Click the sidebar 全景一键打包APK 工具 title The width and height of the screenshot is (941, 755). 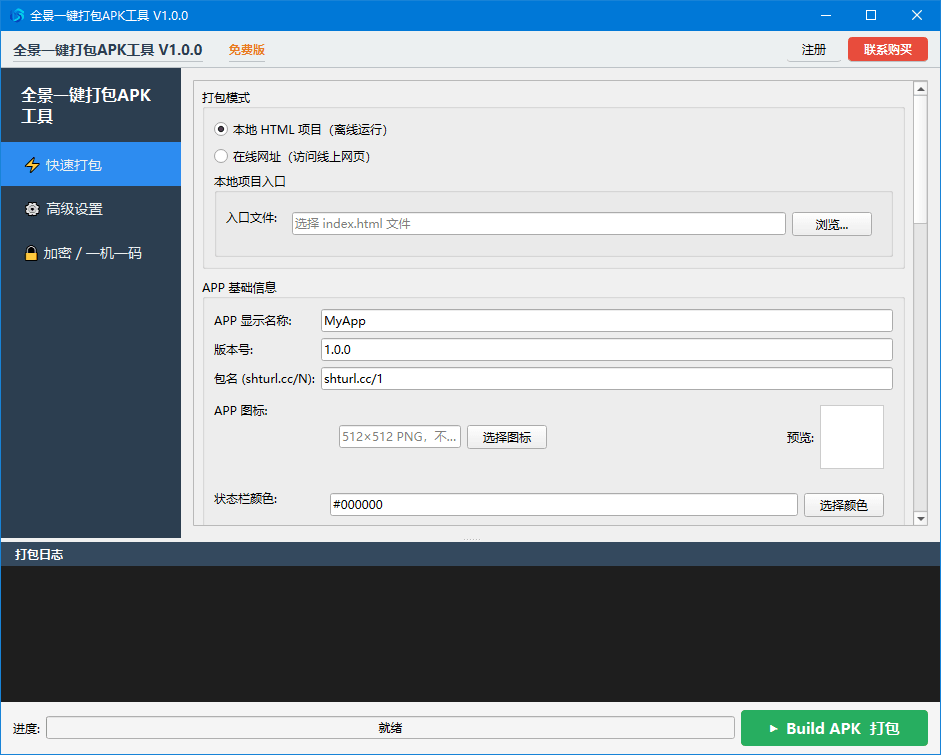(x=86, y=105)
